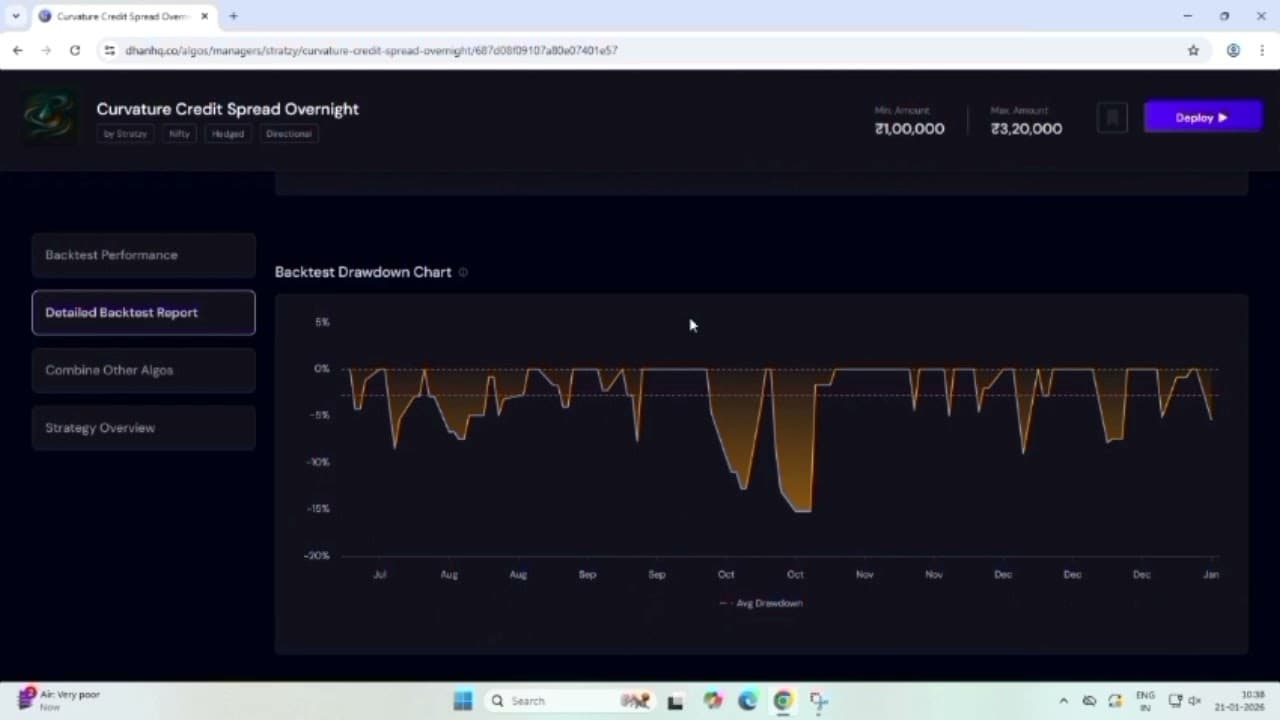This screenshot has height=720, width=1280.
Task: Star this page as a browser bookmark
Action: pyautogui.click(x=1193, y=50)
